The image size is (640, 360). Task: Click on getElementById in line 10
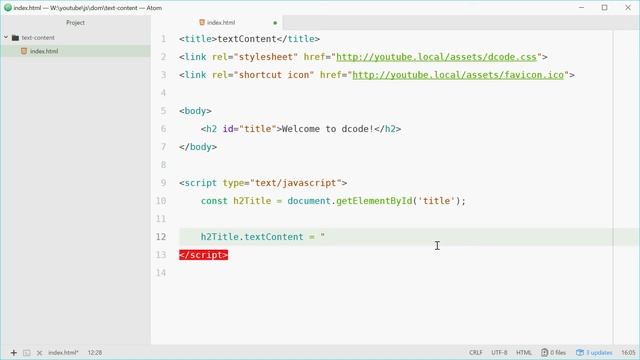click(374, 201)
